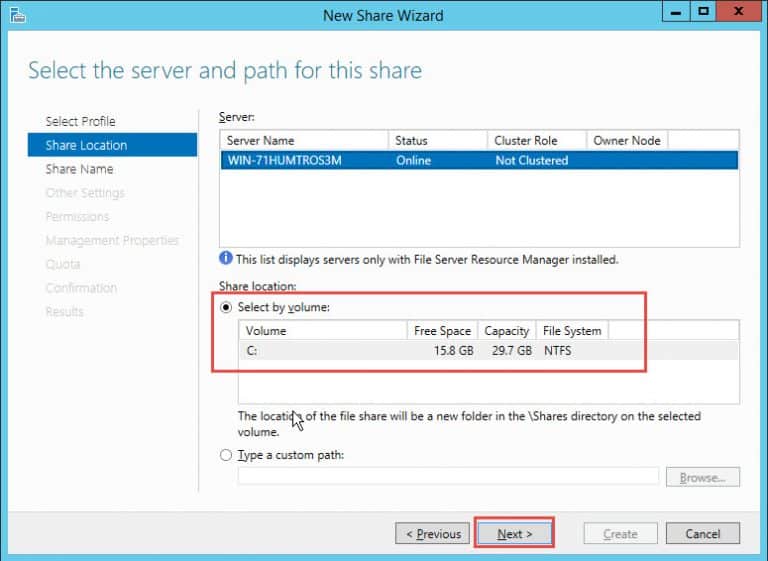Image resolution: width=768 pixels, height=561 pixels.
Task: Click the blue information icon below the server list
Action: click(226, 260)
